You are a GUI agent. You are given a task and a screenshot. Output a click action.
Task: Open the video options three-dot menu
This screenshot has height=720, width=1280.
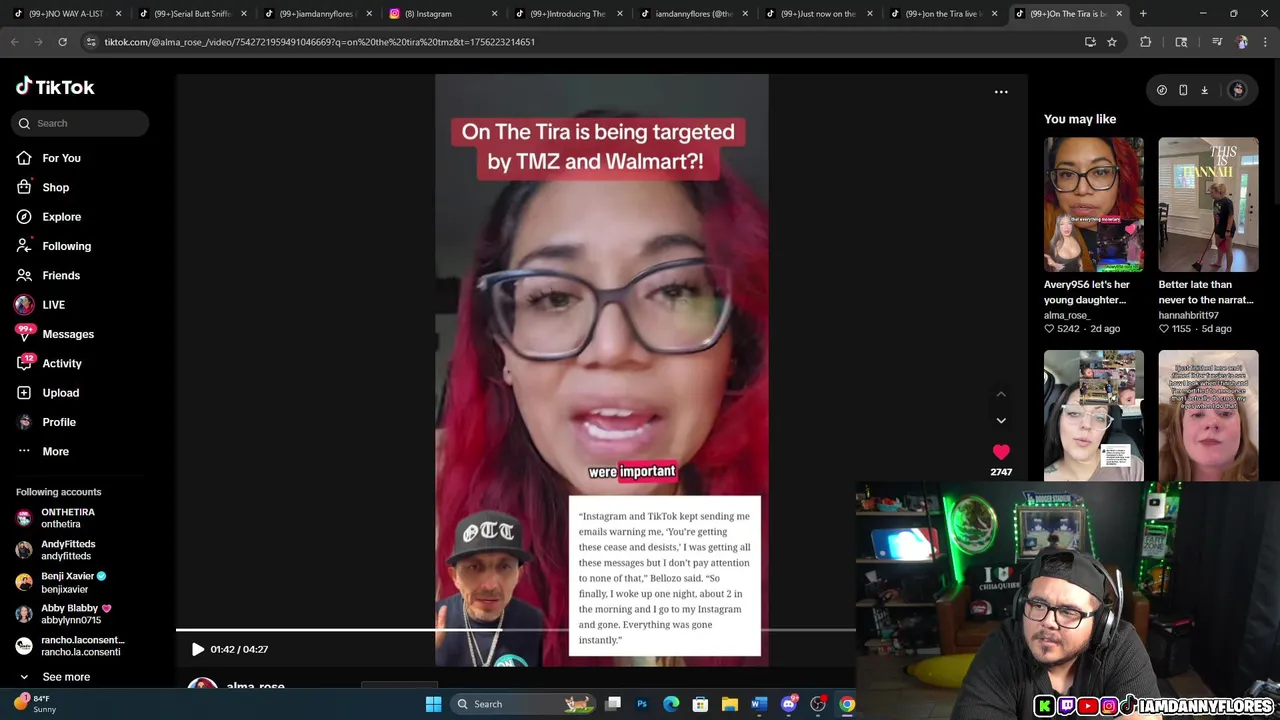(x=1001, y=92)
